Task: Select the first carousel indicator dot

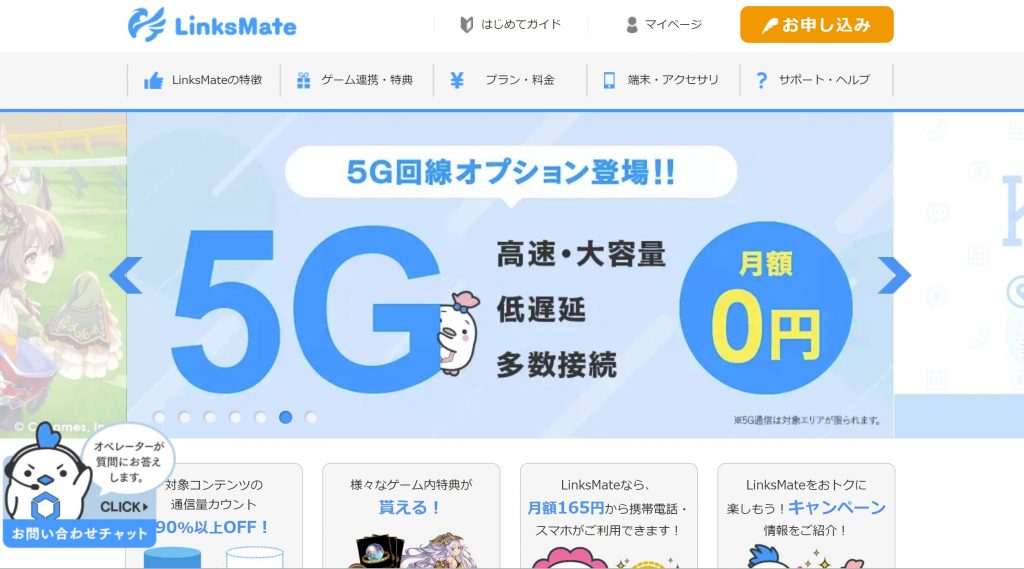Action: [x=159, y=417]
